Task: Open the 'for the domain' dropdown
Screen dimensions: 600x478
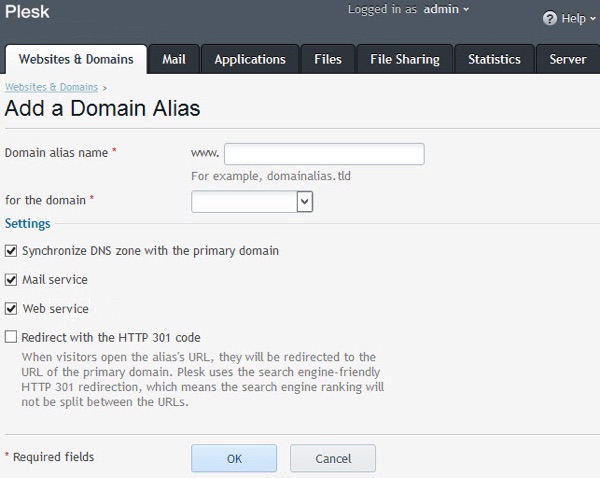Action: pyautogui.click(x=253, y=201)
